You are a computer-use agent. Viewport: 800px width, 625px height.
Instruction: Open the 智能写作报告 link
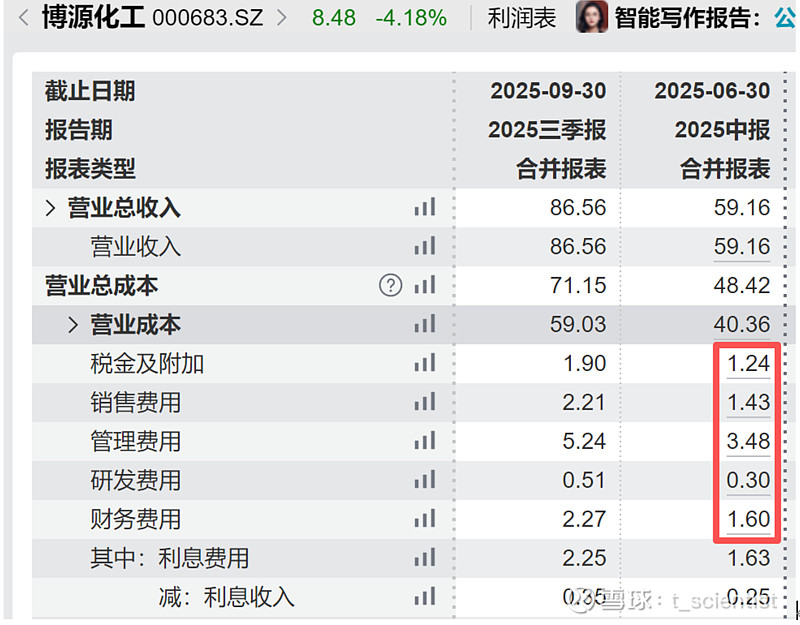(686, 18)
